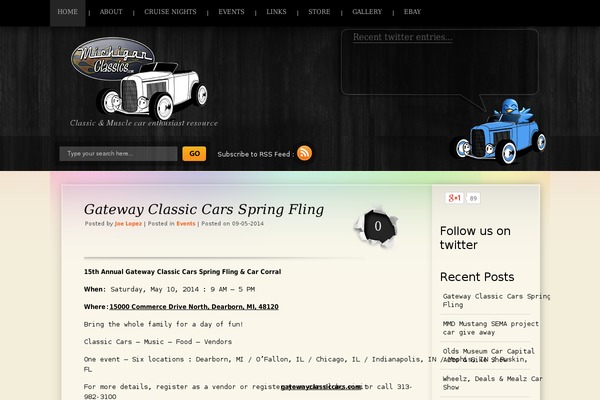Open the comment count bubble showing 0
This screenshot has width=600, height=400.
377,227
